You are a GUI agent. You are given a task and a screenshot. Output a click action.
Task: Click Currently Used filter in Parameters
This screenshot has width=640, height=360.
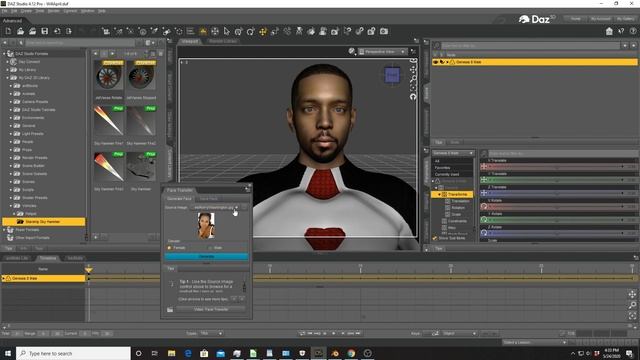[x=447, y=174]
